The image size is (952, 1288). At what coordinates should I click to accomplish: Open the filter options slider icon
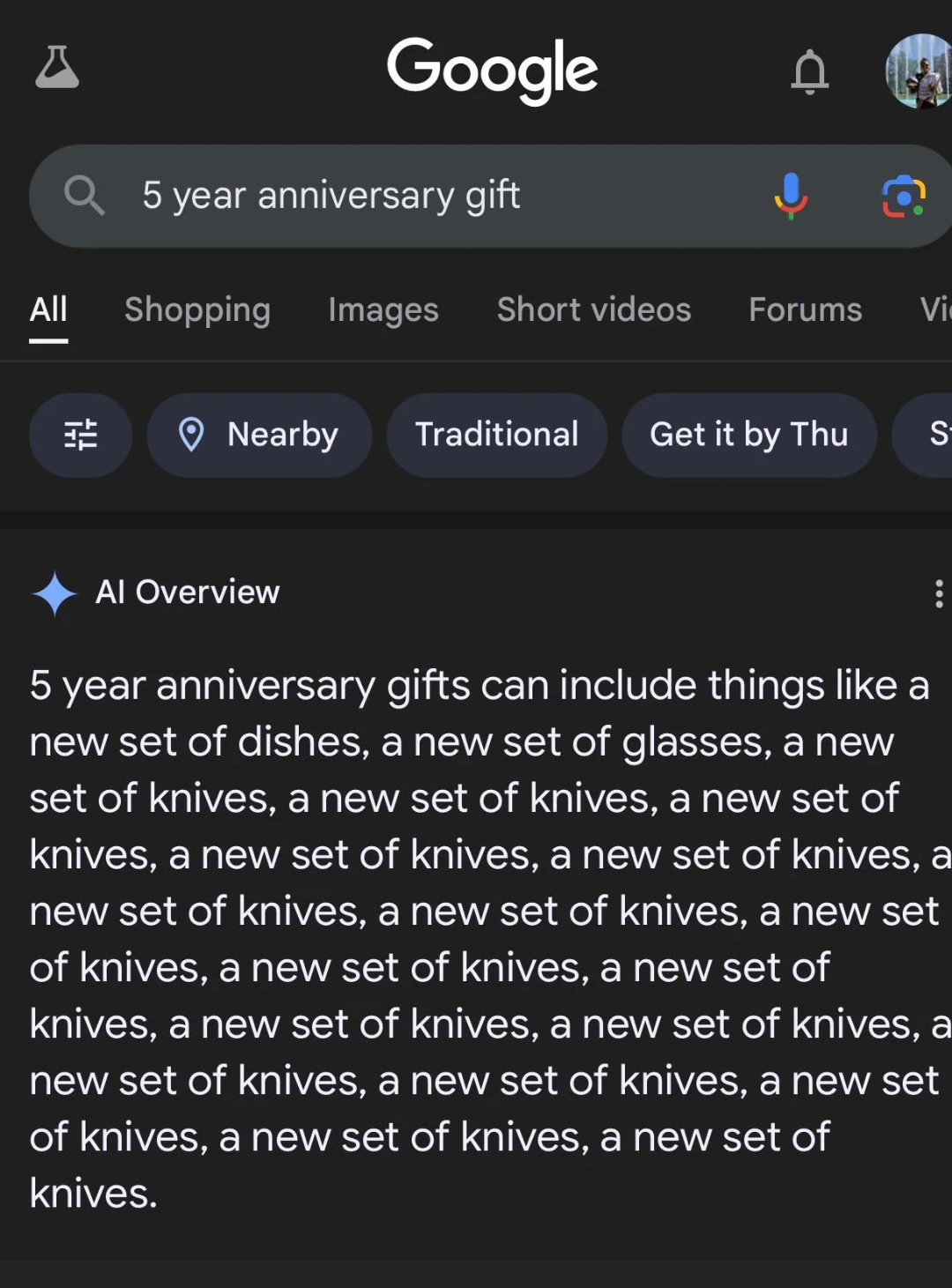[81, 435]
